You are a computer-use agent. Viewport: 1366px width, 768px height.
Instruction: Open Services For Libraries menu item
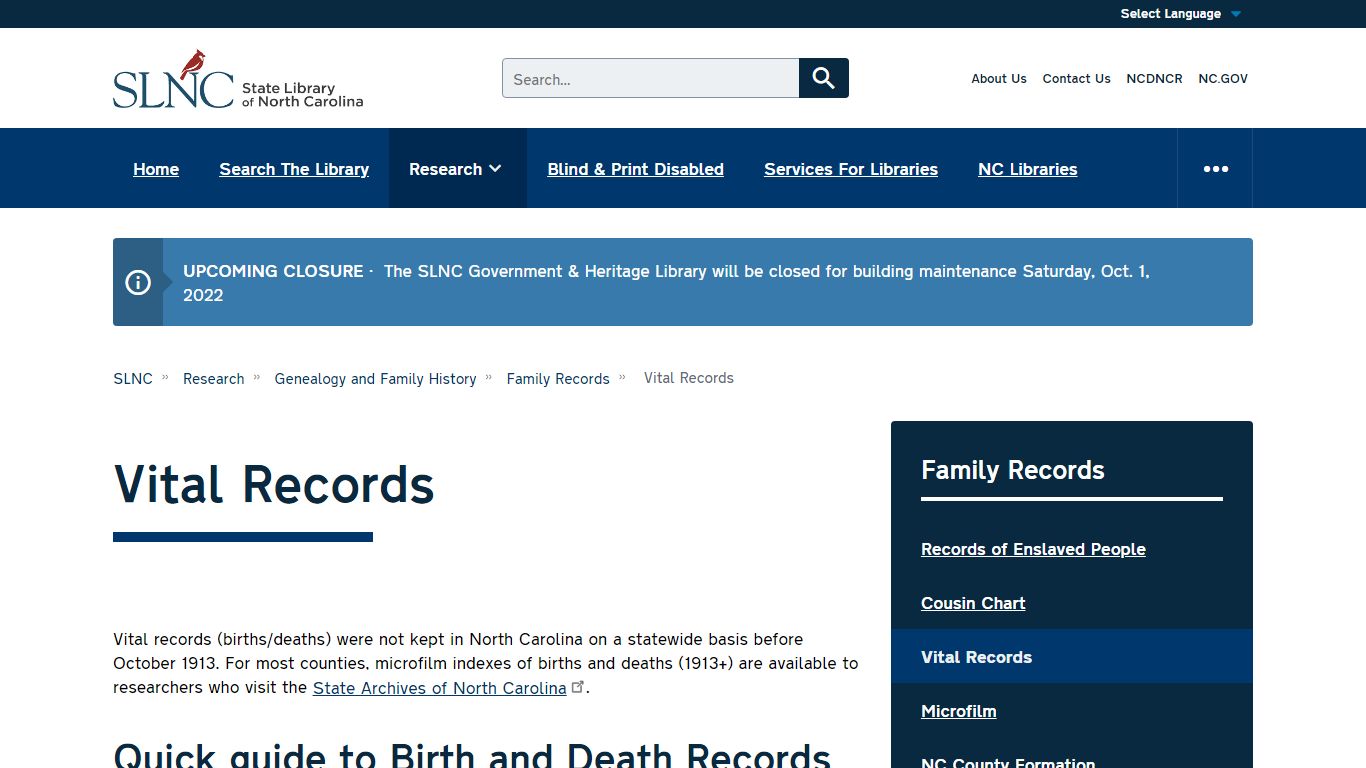pyautogui.click(x=851, y=169)
